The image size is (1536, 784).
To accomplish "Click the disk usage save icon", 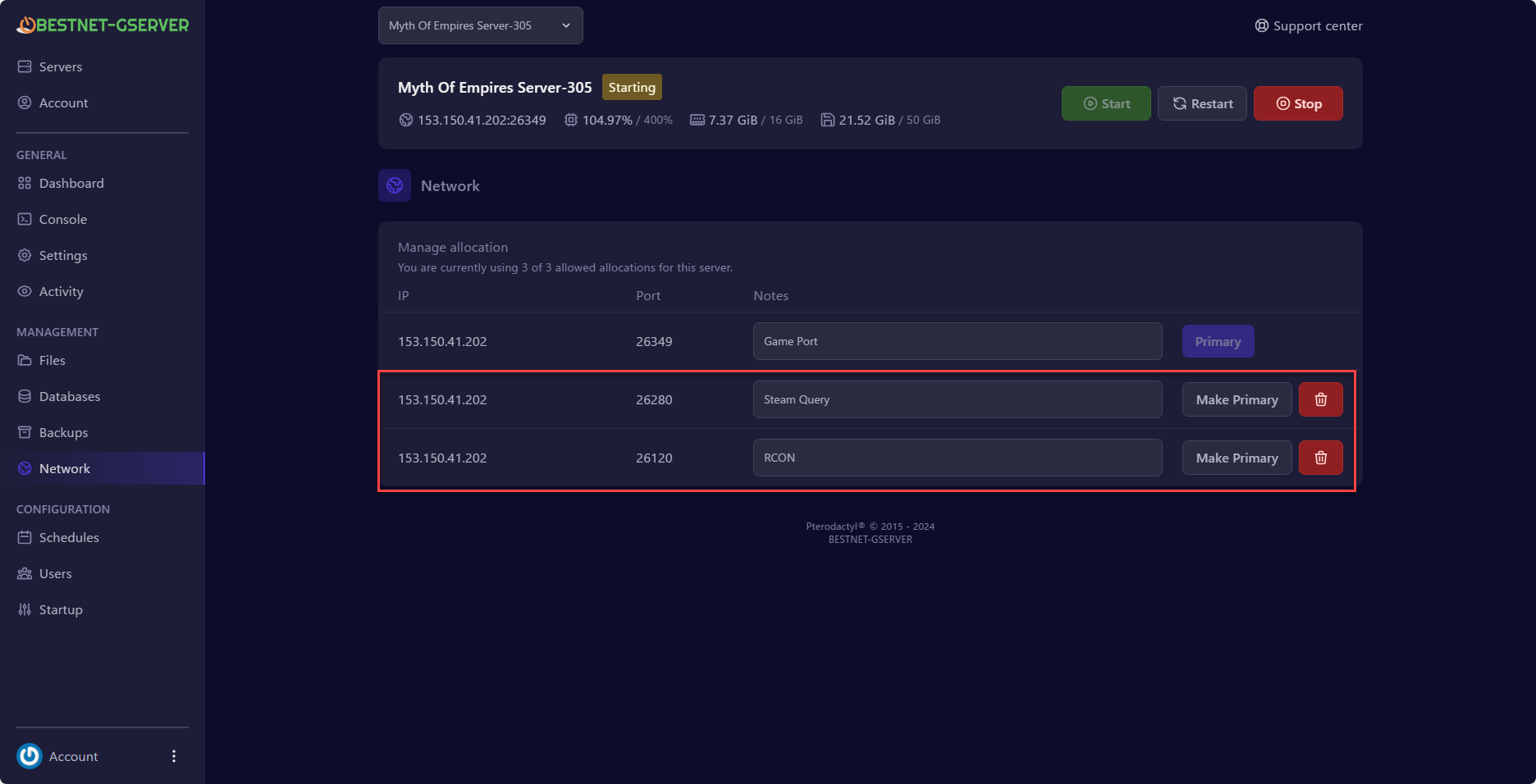I will coord(828,120).
